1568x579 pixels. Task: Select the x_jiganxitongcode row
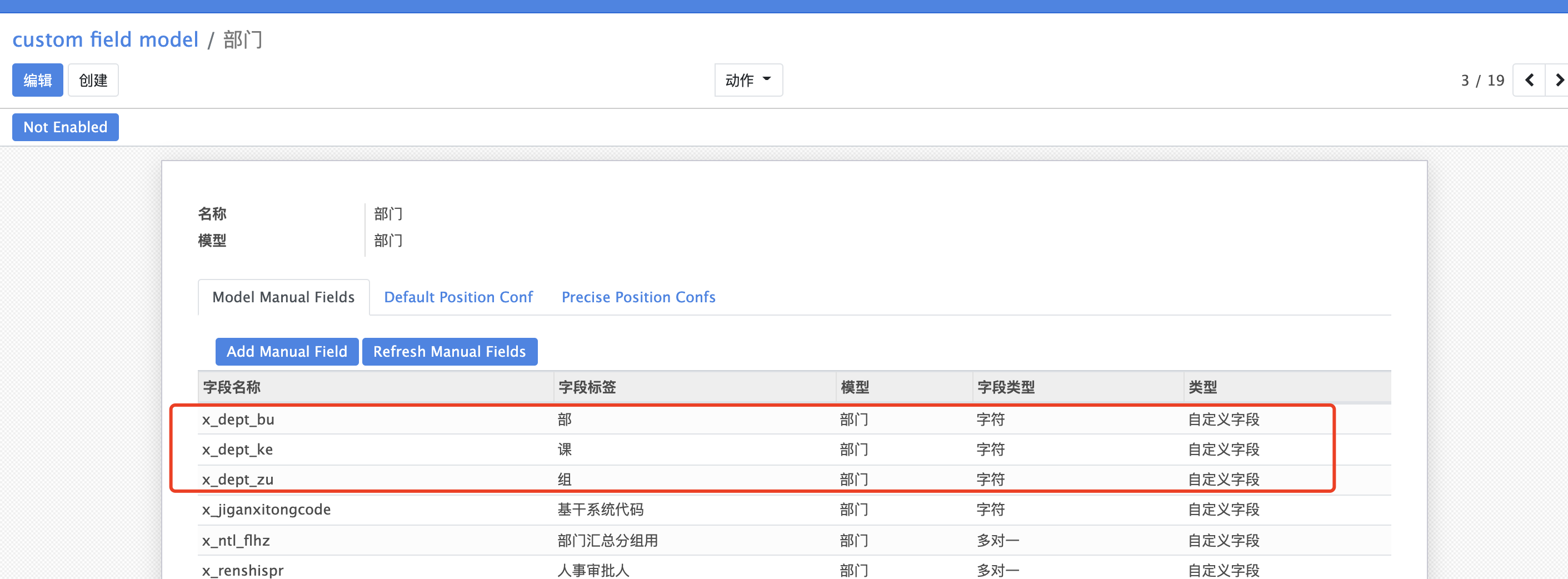point(267,510)
